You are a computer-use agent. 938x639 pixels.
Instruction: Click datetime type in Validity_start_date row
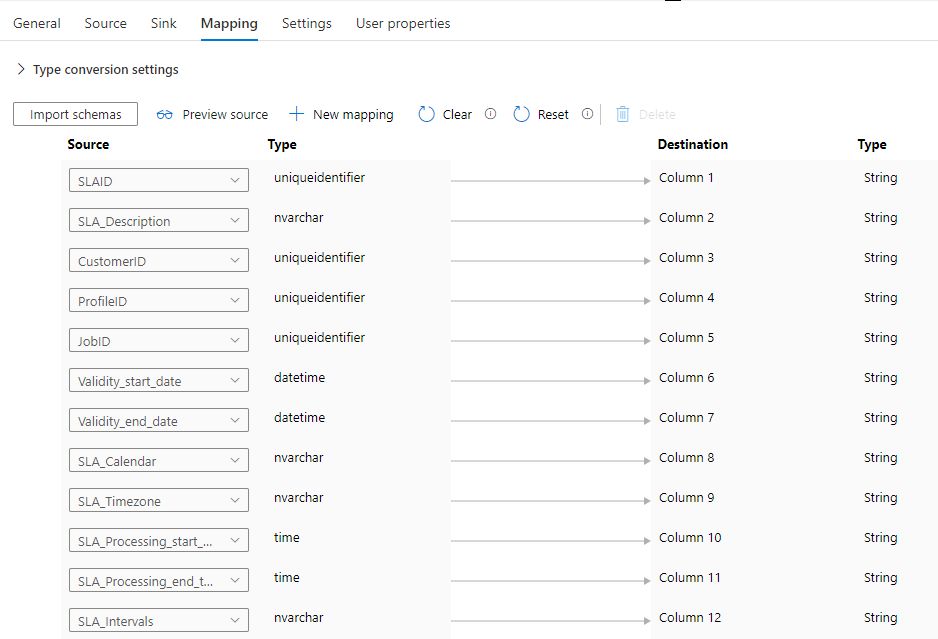pos(299,378)
